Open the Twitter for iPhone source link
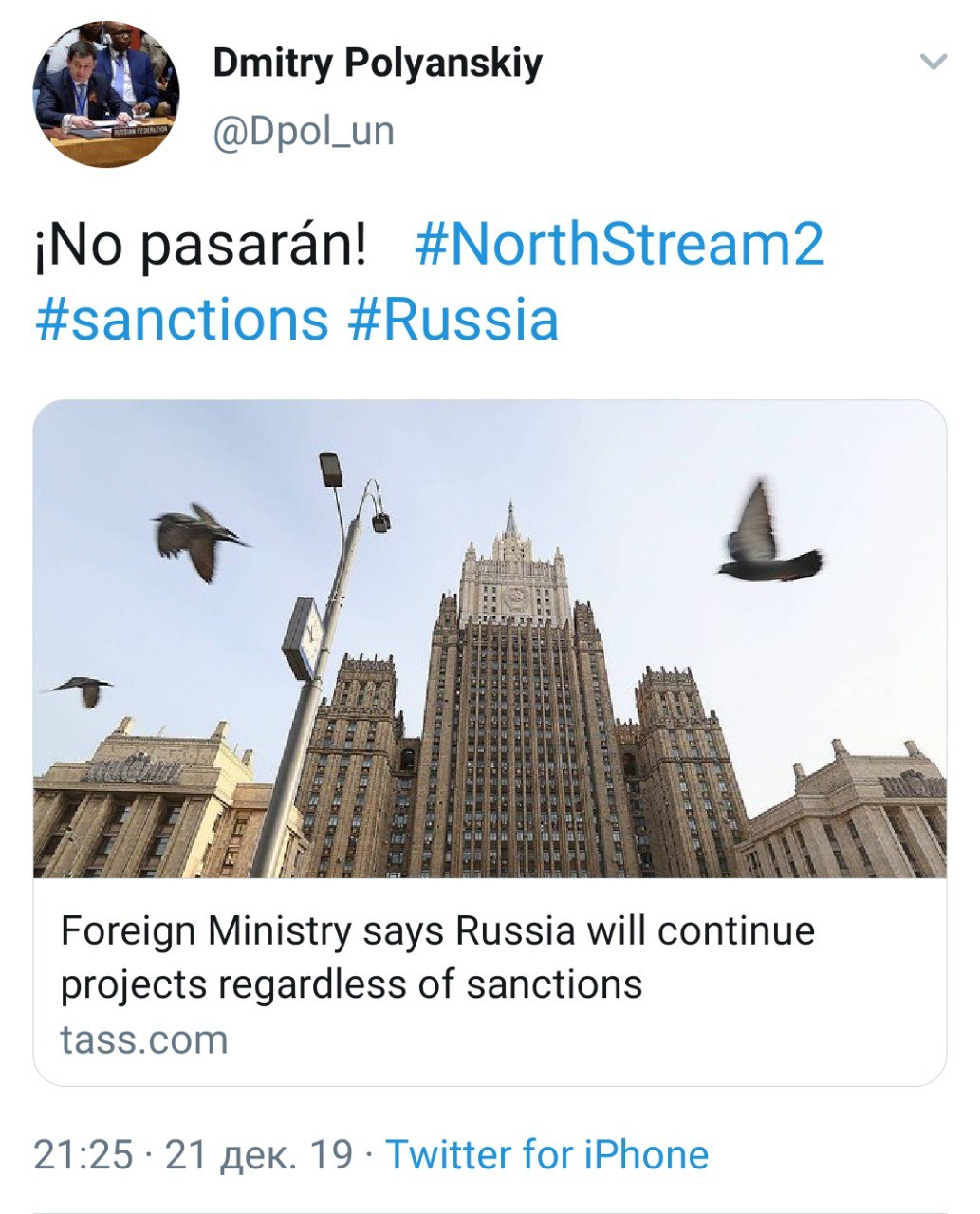The image size is (980, 1214). tap(546, 1155)
